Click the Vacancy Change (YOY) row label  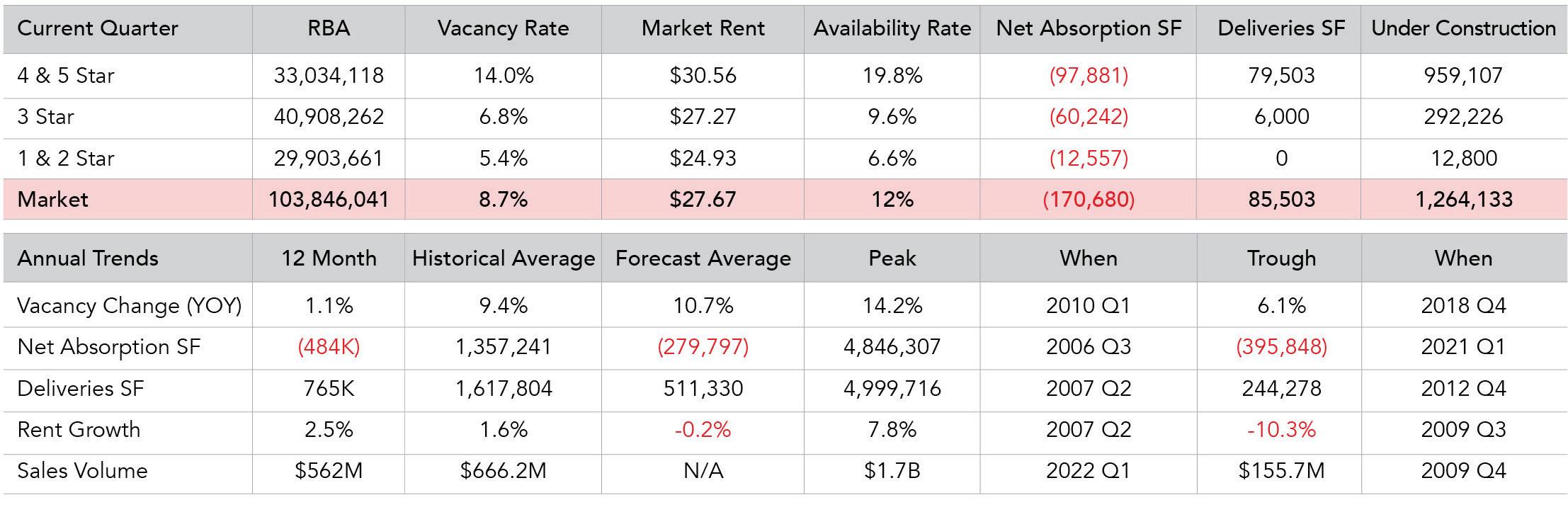(x=129, y=305)
